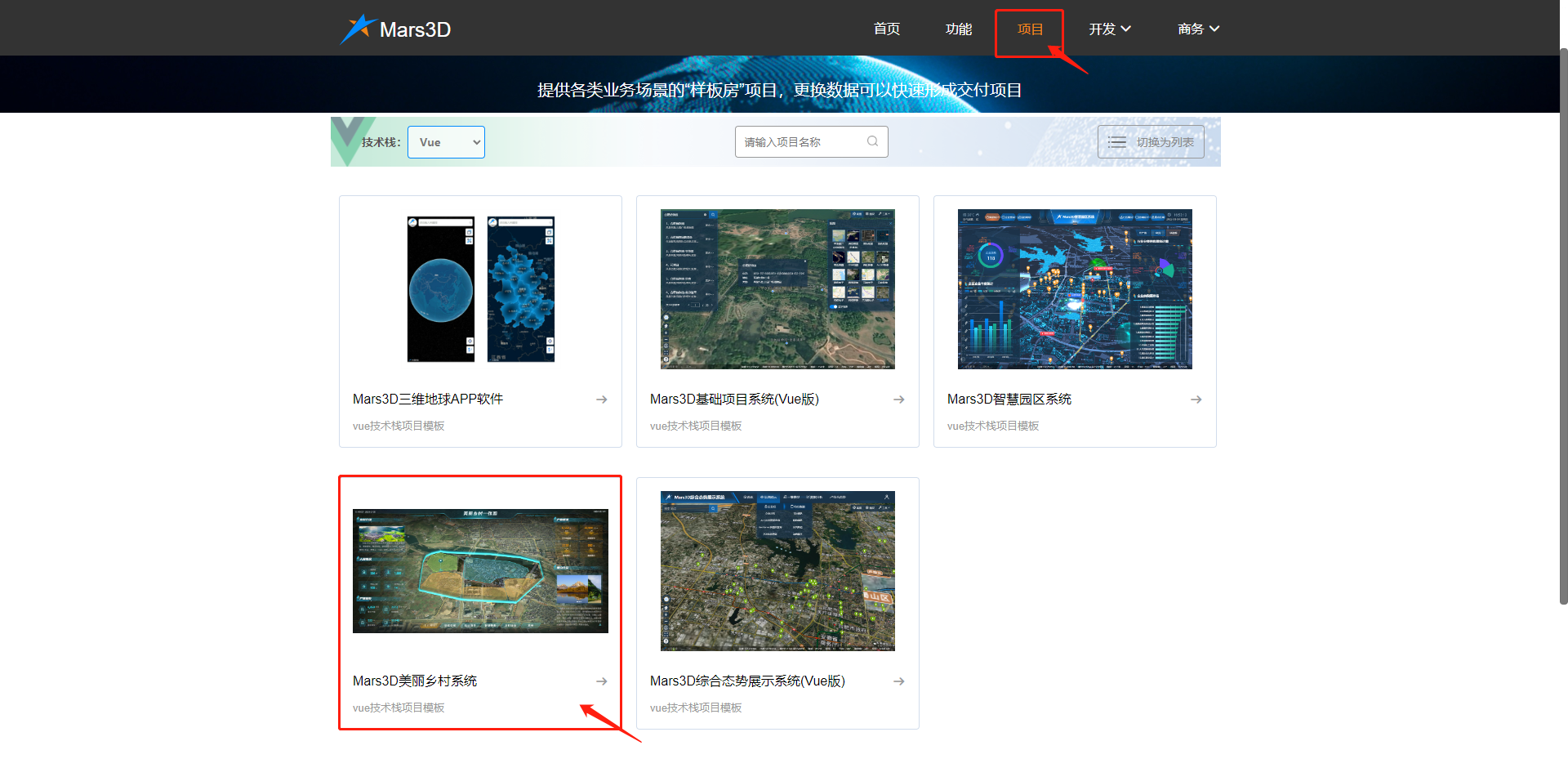Click vue技术栈项目模板 under Mars3D基础项目系统(Vue版)
This screenshot has height=759, width=1568.
696,426
